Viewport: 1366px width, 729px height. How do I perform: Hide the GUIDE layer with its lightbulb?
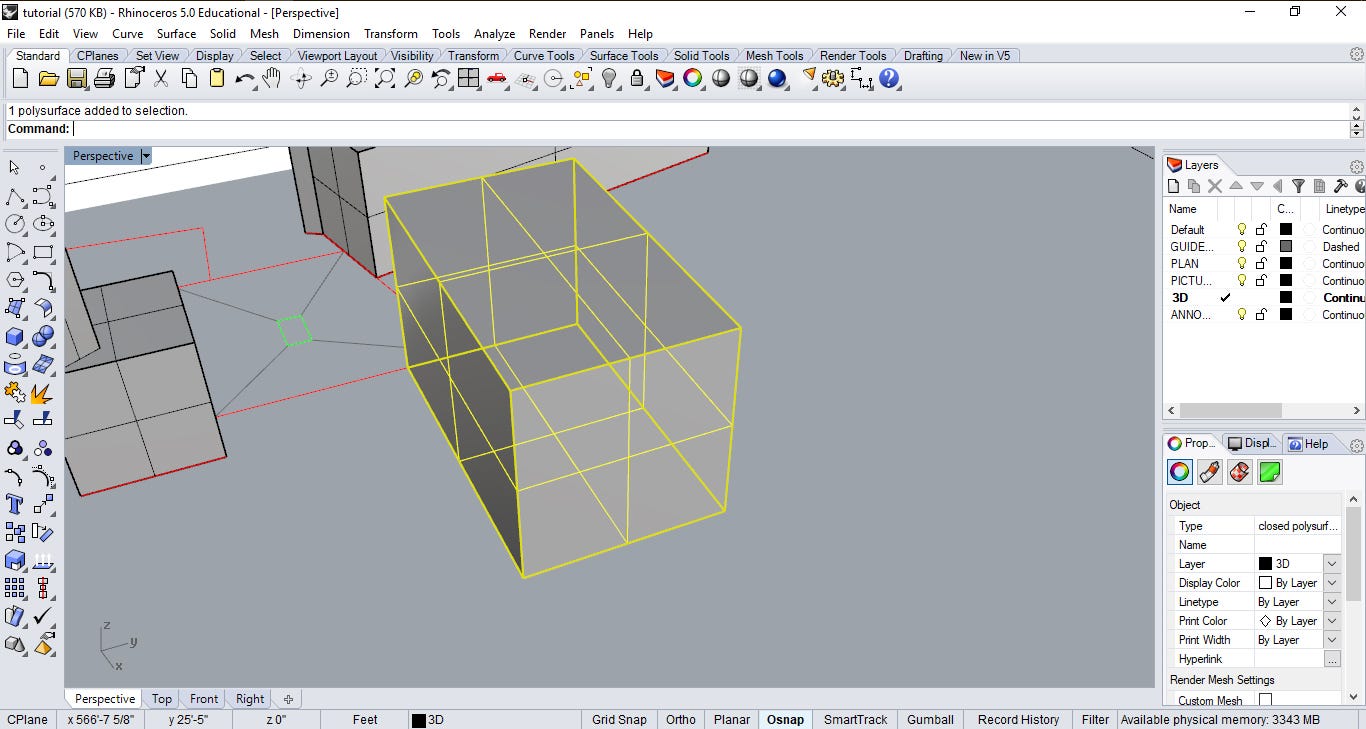[1243, 247]
